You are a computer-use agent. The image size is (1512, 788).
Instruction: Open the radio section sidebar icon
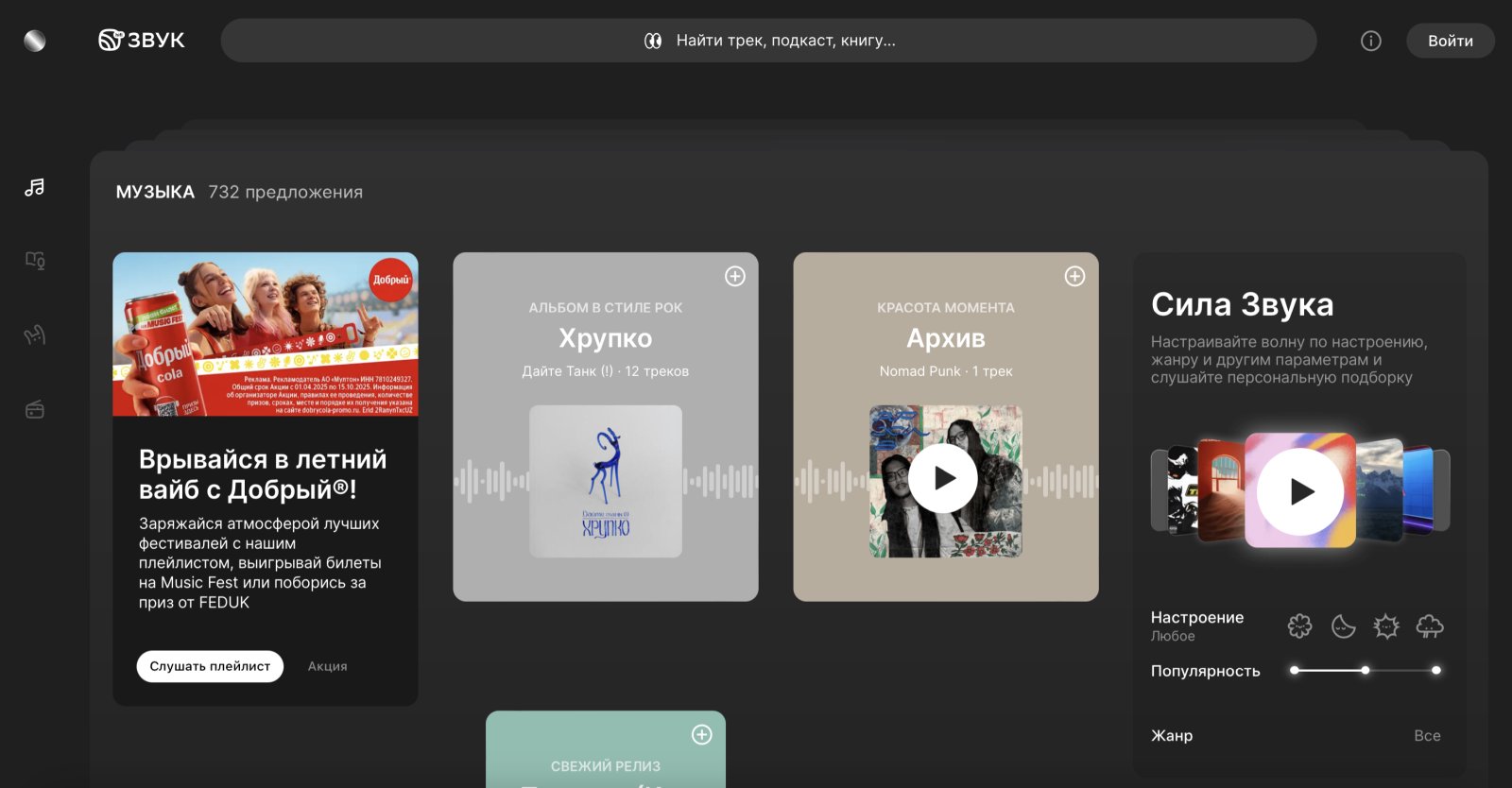click(35, 409)
